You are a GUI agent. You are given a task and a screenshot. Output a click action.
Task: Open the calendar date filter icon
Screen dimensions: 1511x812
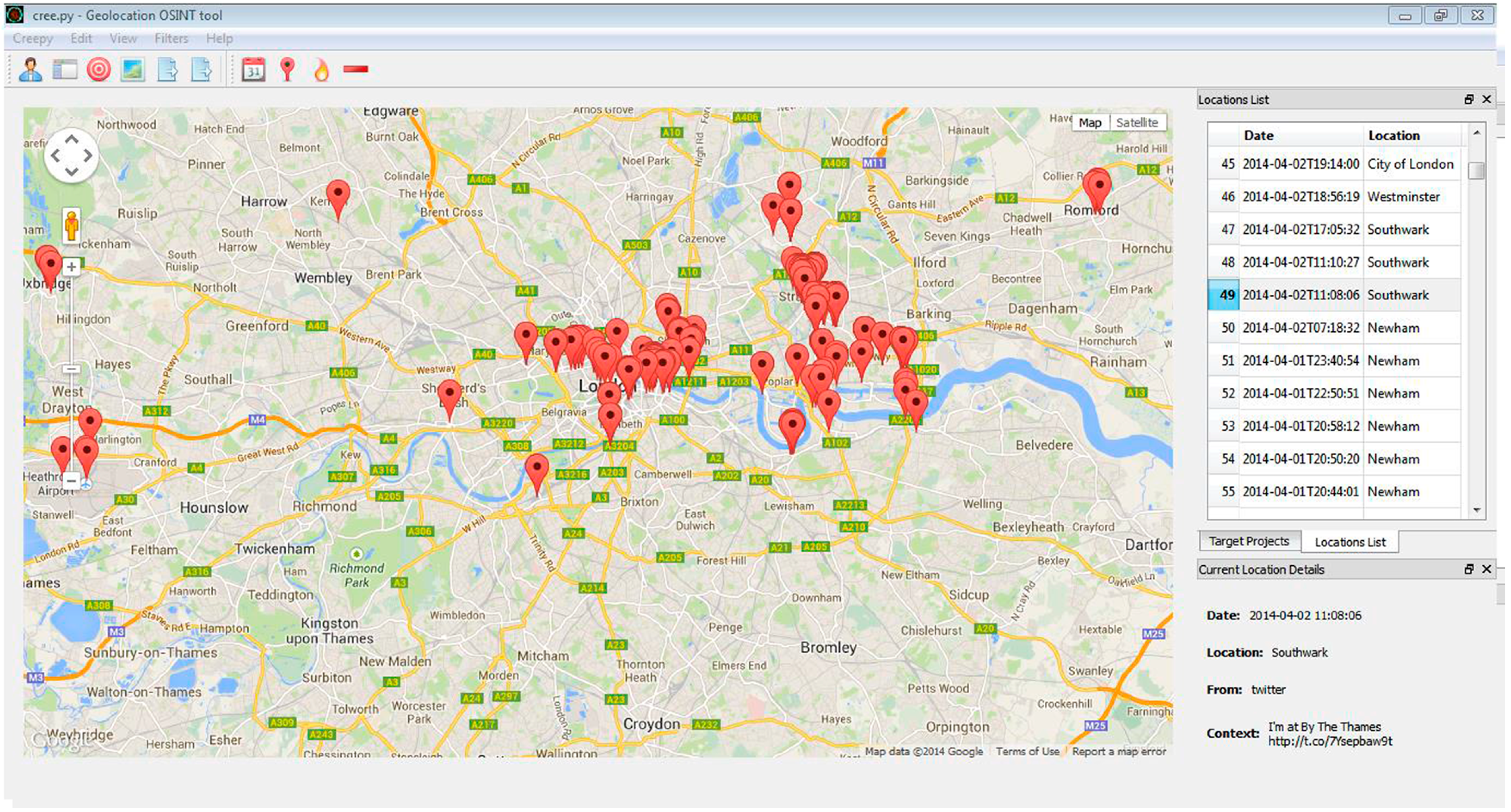click(253, 69)
